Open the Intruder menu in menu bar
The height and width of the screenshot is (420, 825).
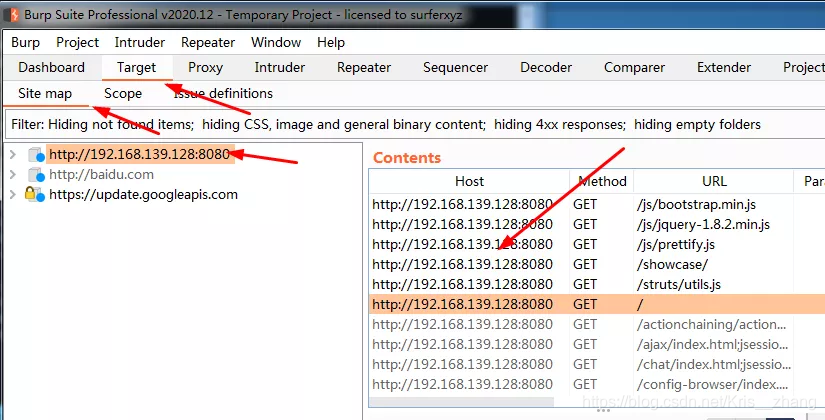coord(139,42)
